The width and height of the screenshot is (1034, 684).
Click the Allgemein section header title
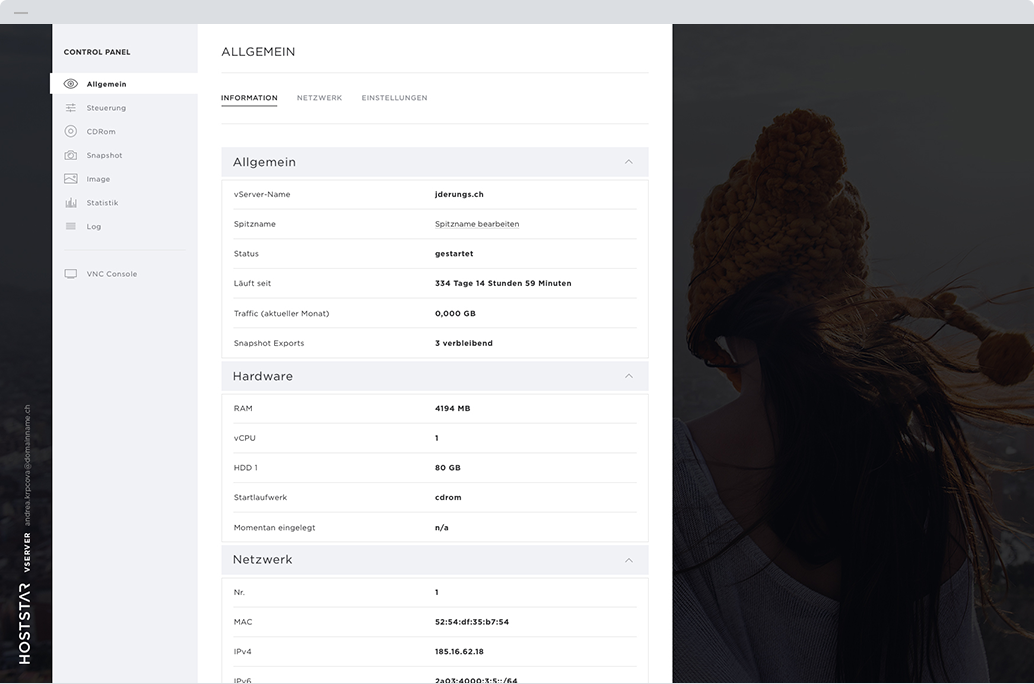[264, 162]
